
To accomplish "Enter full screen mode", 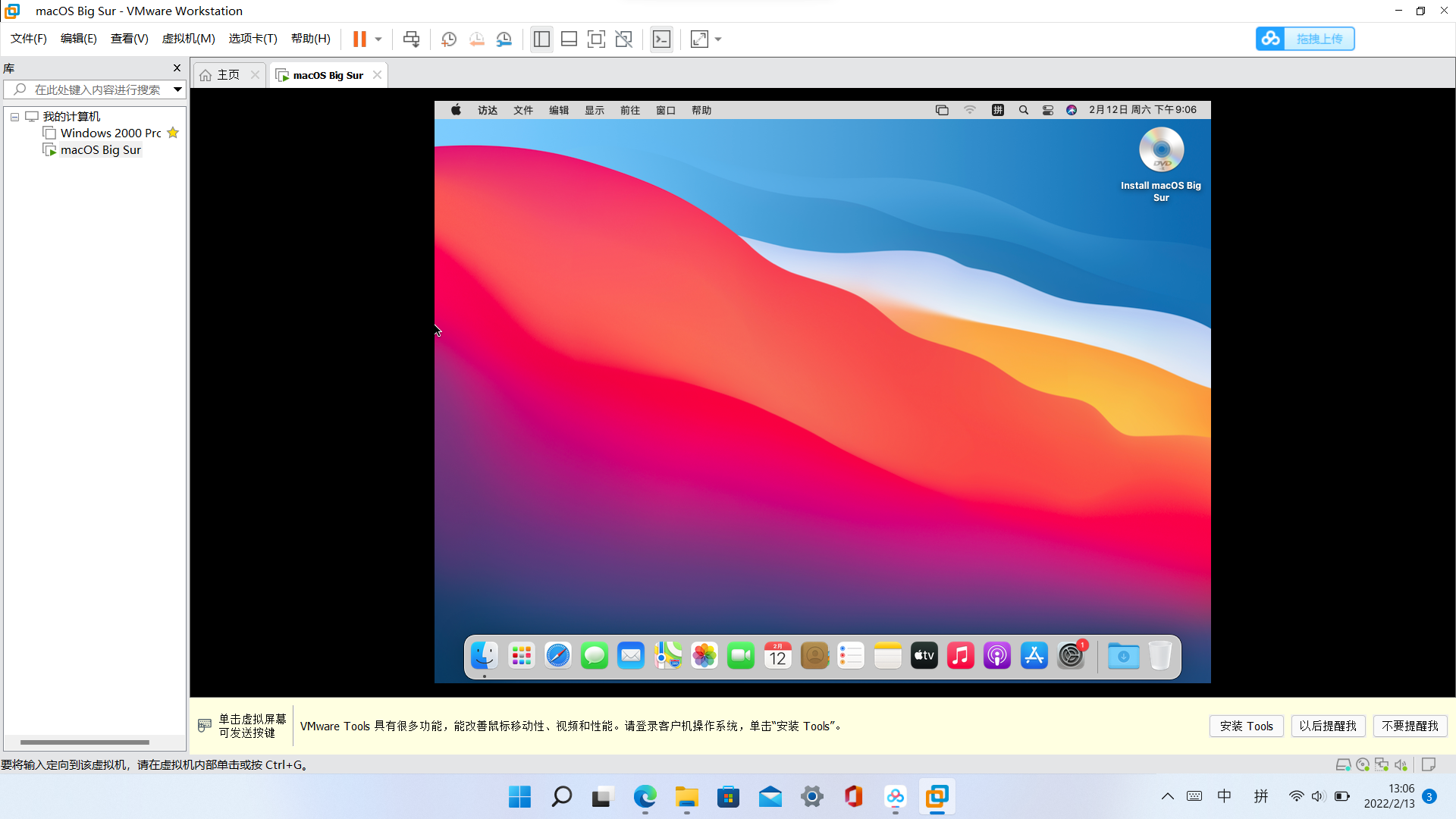I will tap(596, 39).
